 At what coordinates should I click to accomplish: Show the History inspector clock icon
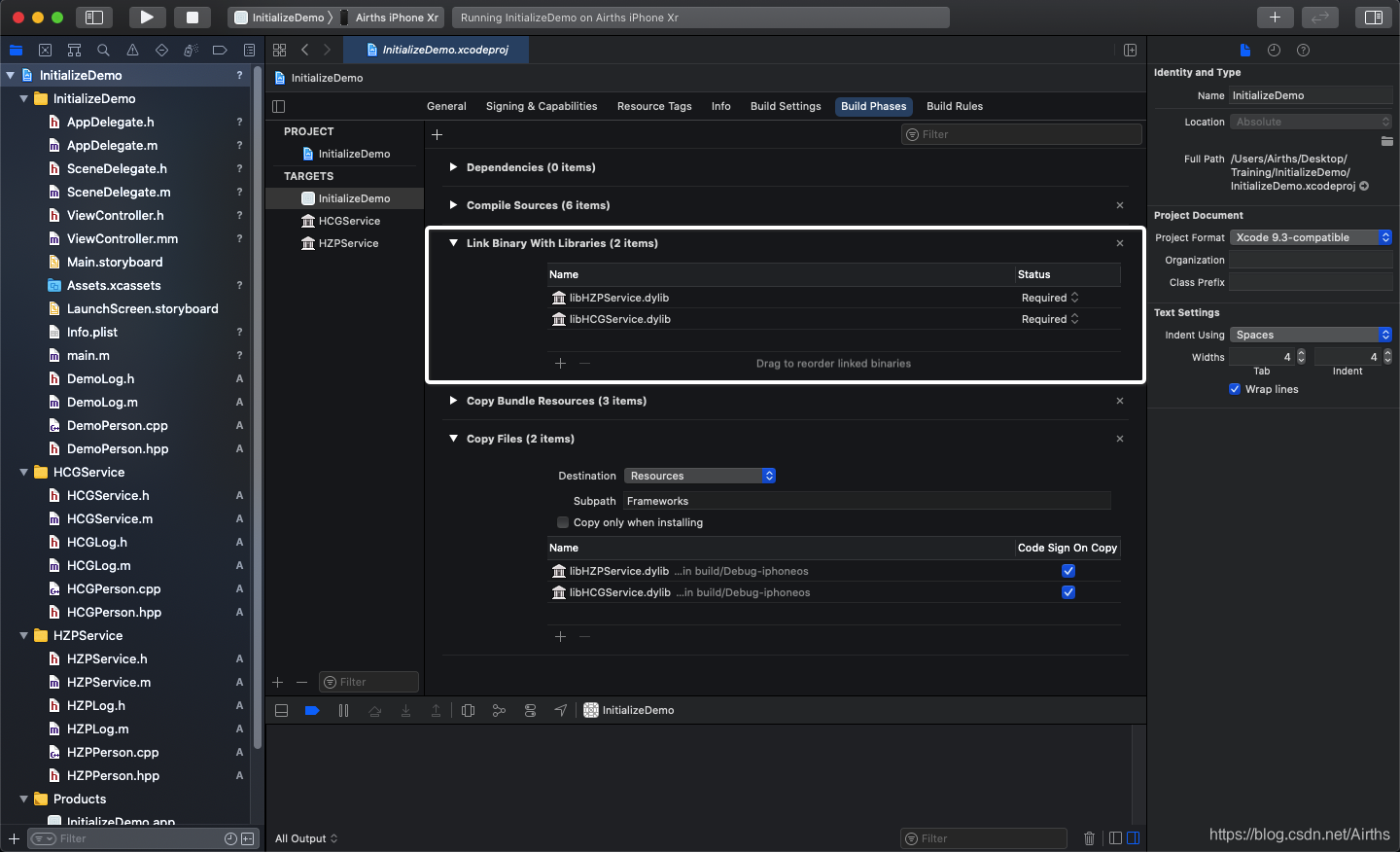(x=1274, y=50)
